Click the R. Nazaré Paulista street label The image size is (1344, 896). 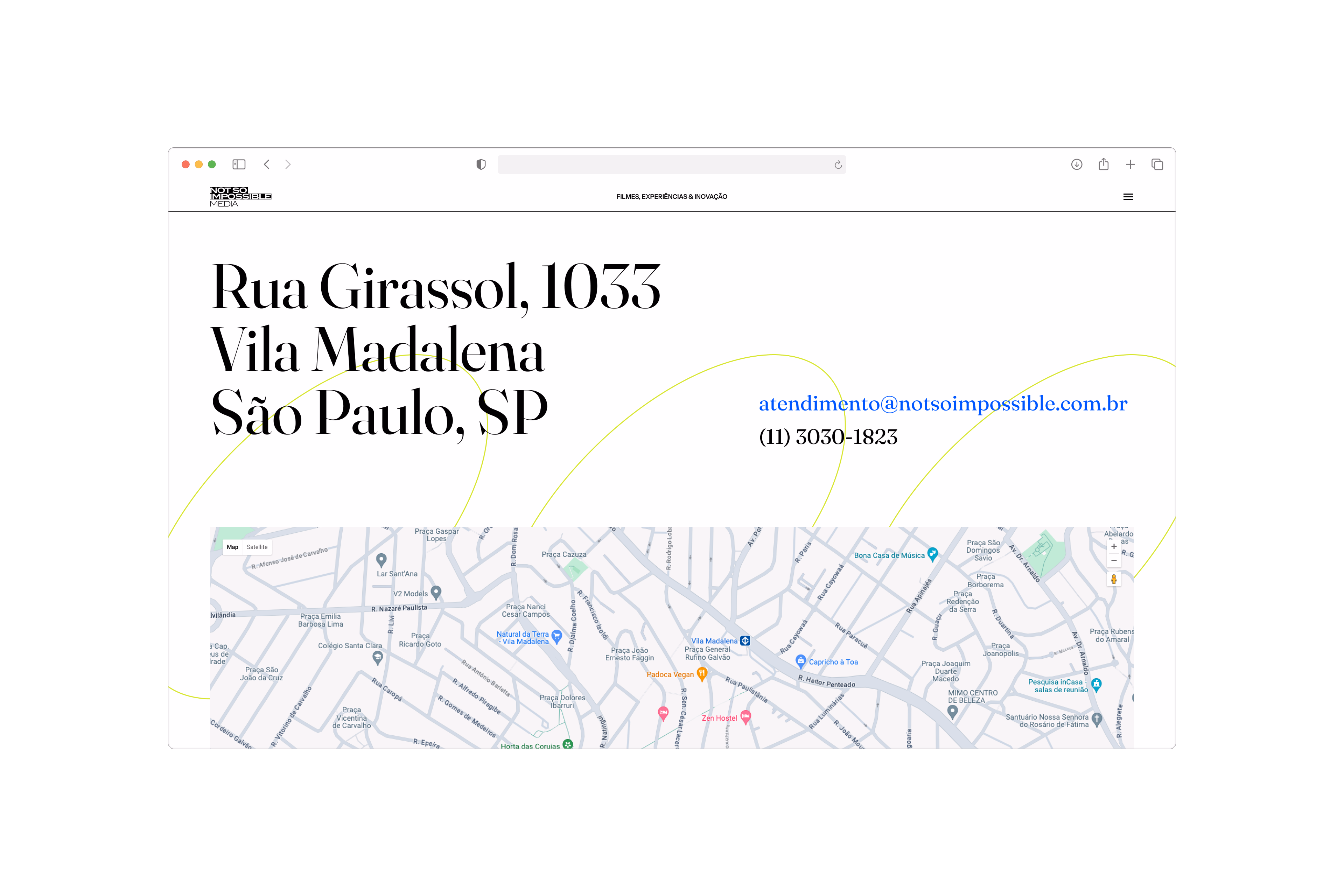point(399,608)
